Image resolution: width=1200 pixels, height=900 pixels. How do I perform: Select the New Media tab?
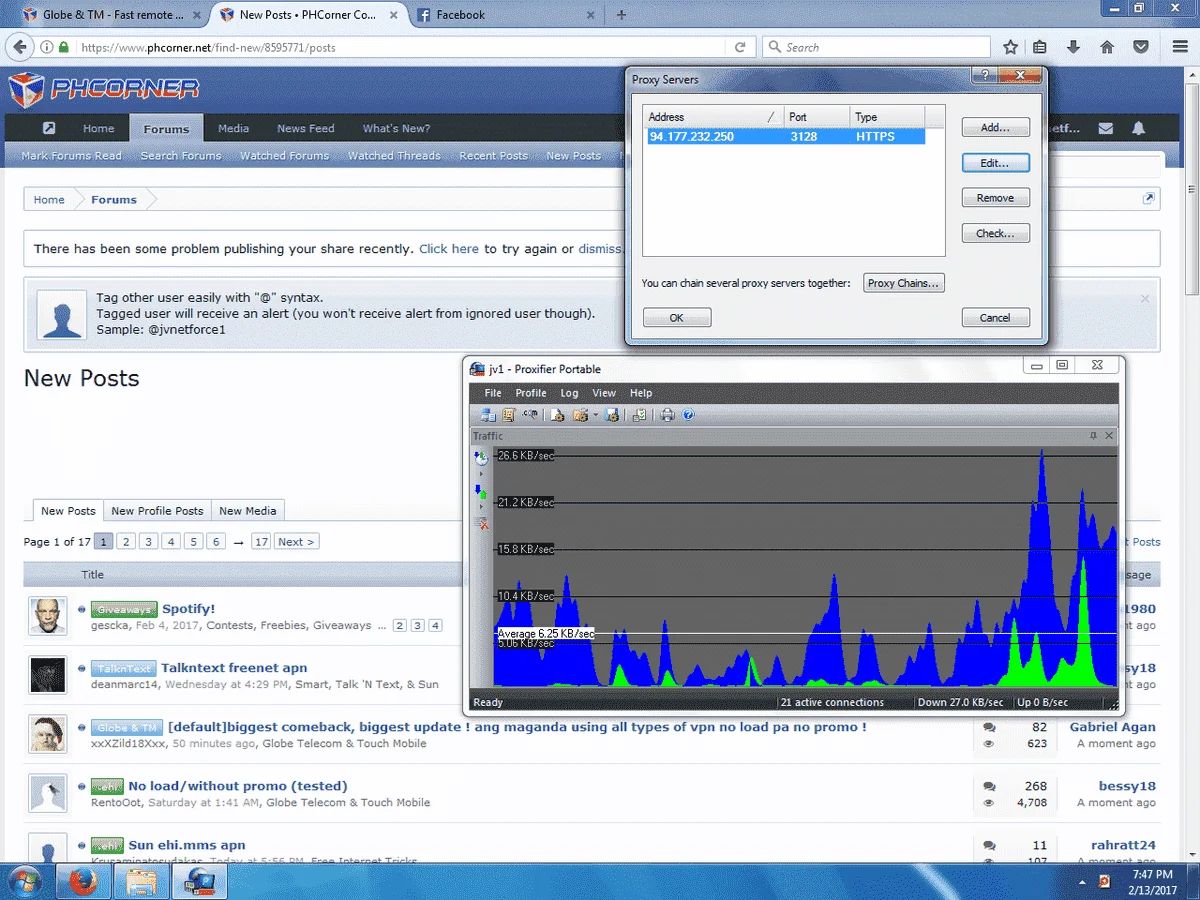(247, 511)
